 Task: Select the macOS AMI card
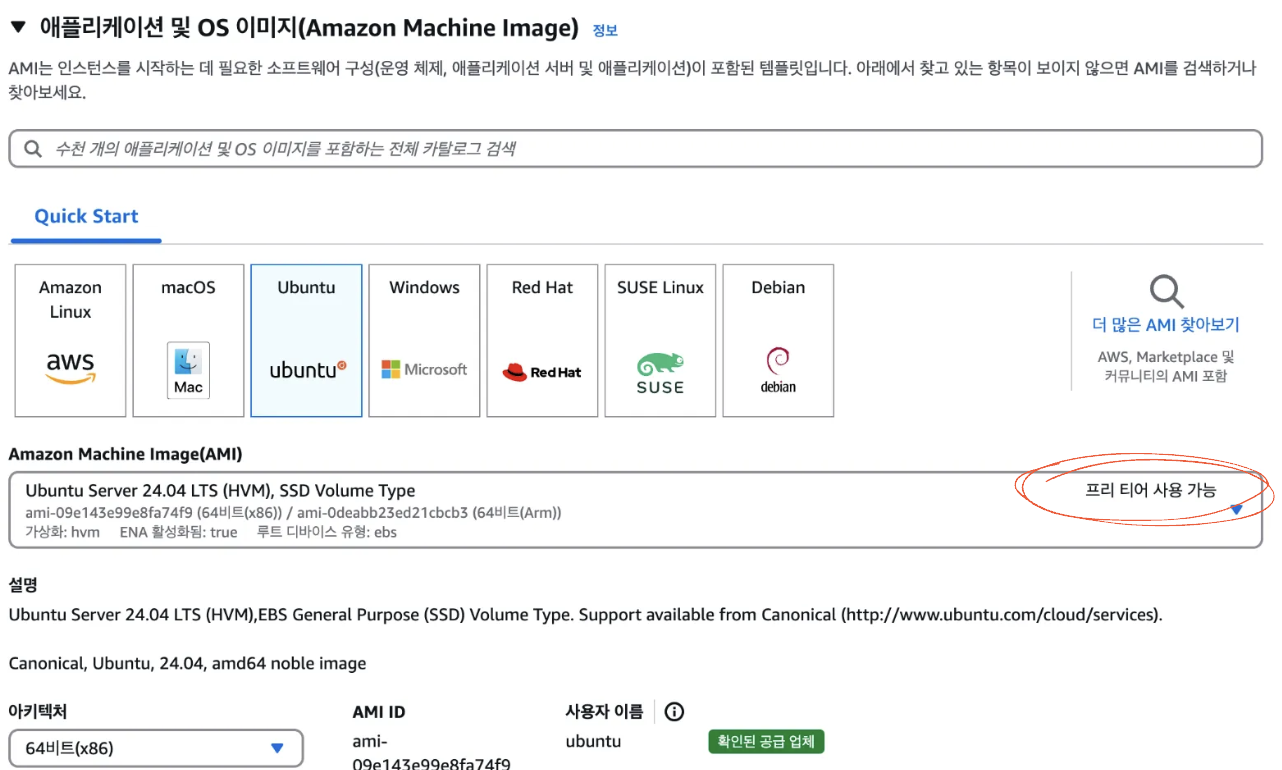(188, 340)
